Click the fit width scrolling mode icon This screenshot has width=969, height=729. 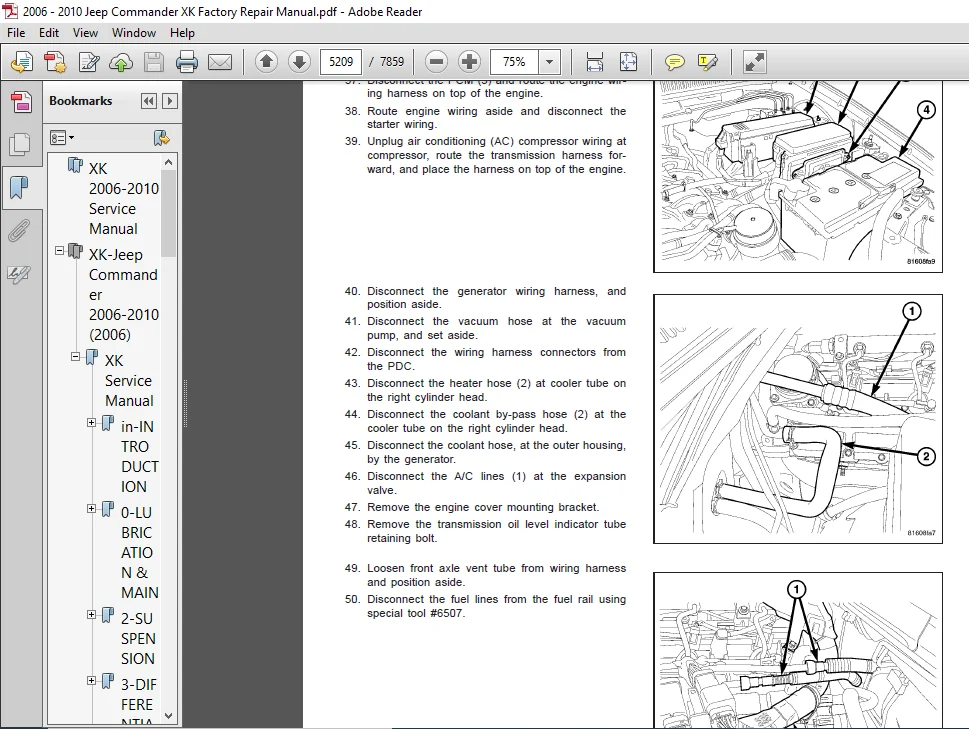(x=595, y=62)
